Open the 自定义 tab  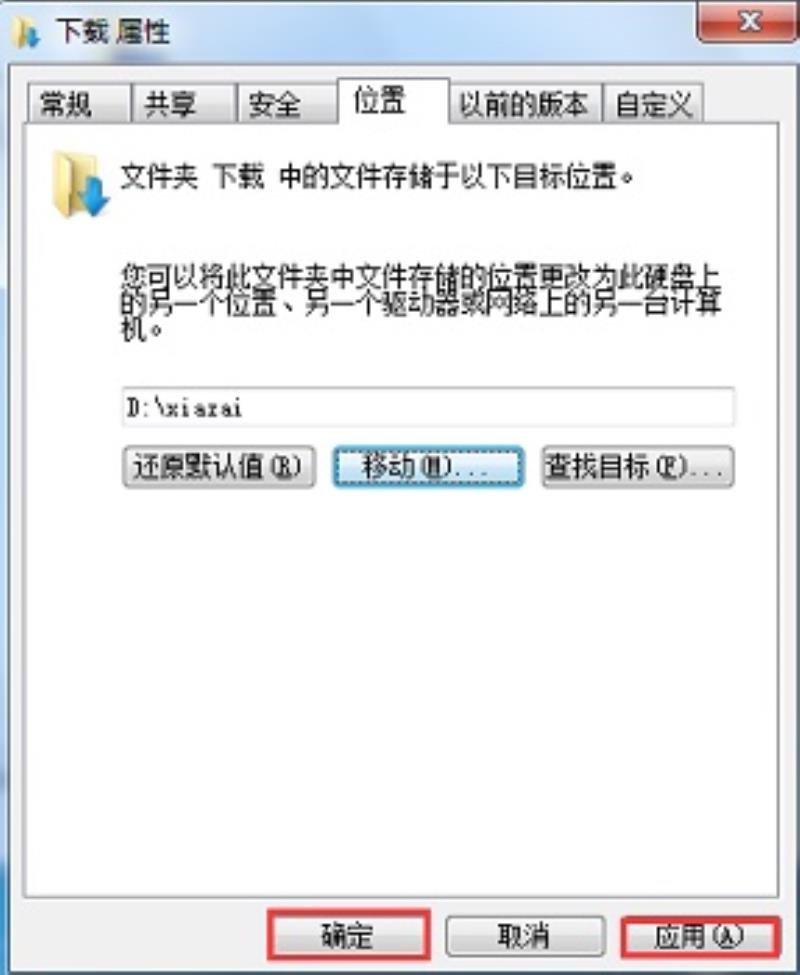tap(653, 103)
